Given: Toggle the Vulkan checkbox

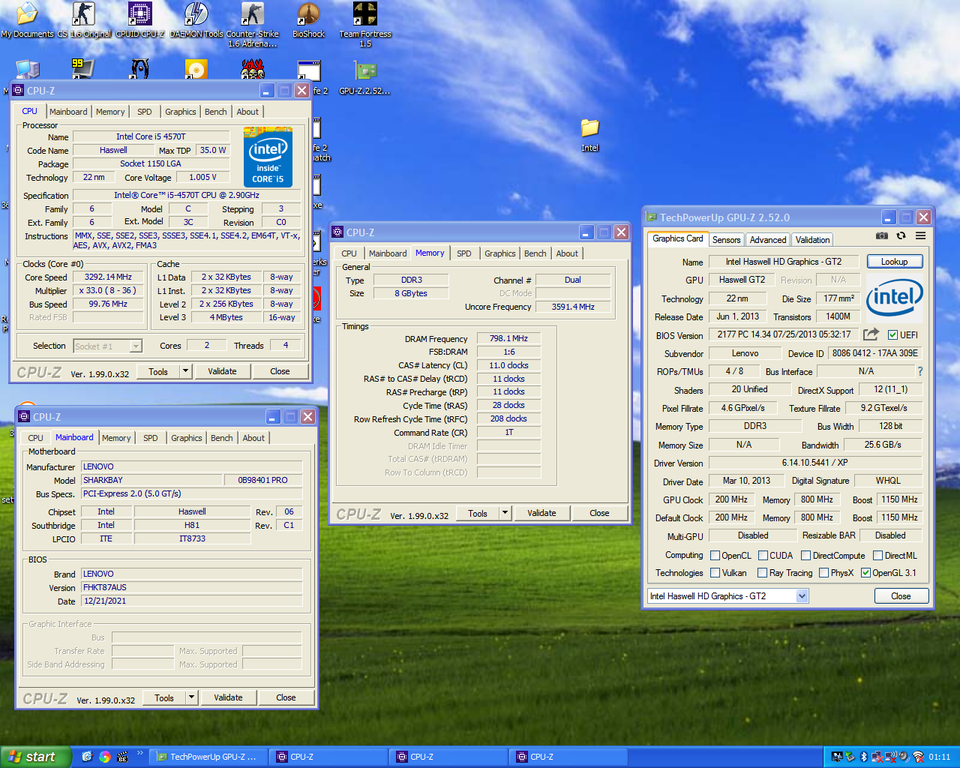Looking at the screenshot, I should click(x=714, y=573).
